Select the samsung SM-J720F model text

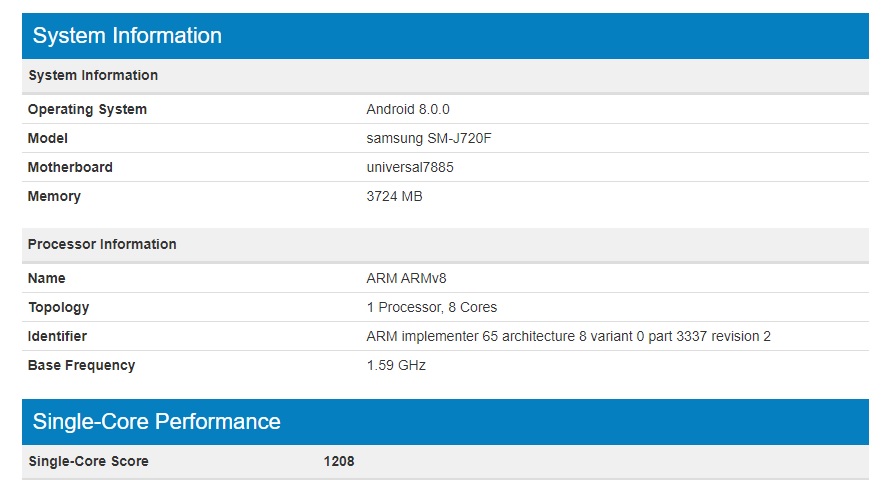pyautogui.click(x=429, y=138)
